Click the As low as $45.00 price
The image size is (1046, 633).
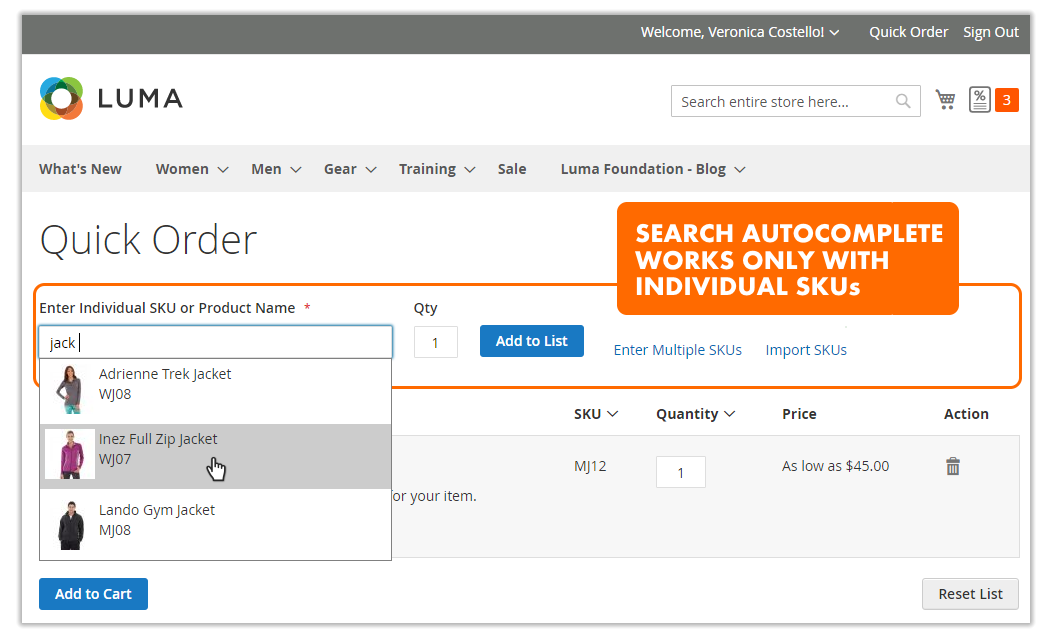tap(835, 466)
